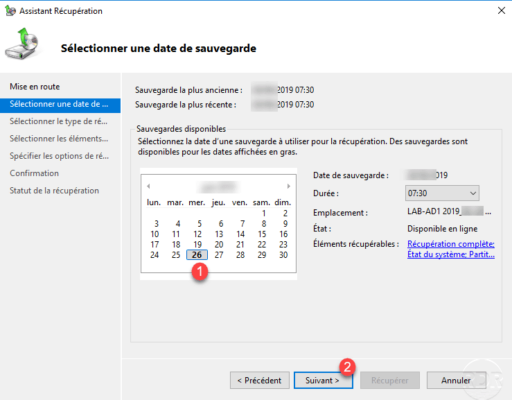The image size is (512, 400).
Task: Click the Annuler button
Action: pyautogui.click(x=456, y=380)
